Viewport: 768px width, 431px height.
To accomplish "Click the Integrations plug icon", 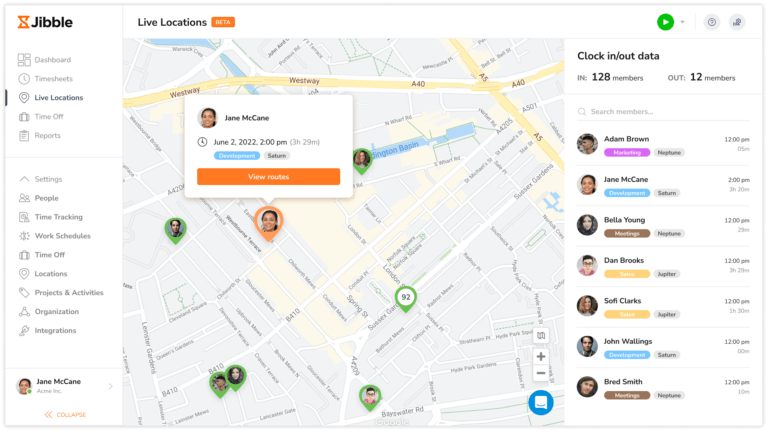I will click(x=24, y=331).
